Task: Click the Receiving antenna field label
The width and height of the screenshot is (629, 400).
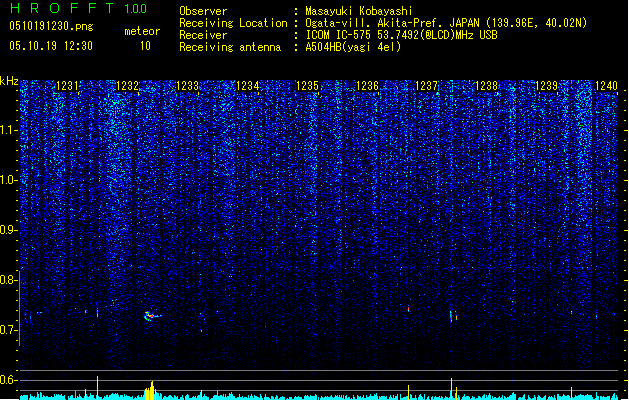Action: pyautogui.click(x=230, y=47)
